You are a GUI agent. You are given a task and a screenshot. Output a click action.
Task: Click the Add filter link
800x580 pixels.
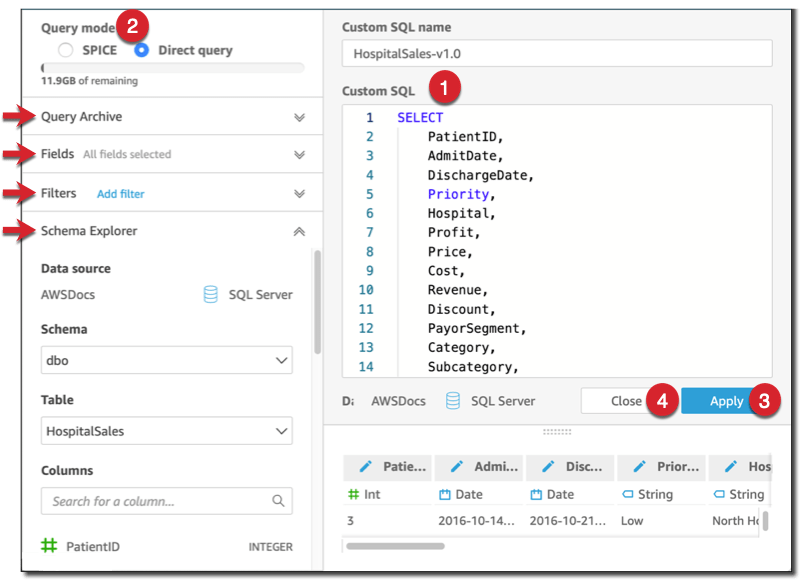[x=120, y=193]
